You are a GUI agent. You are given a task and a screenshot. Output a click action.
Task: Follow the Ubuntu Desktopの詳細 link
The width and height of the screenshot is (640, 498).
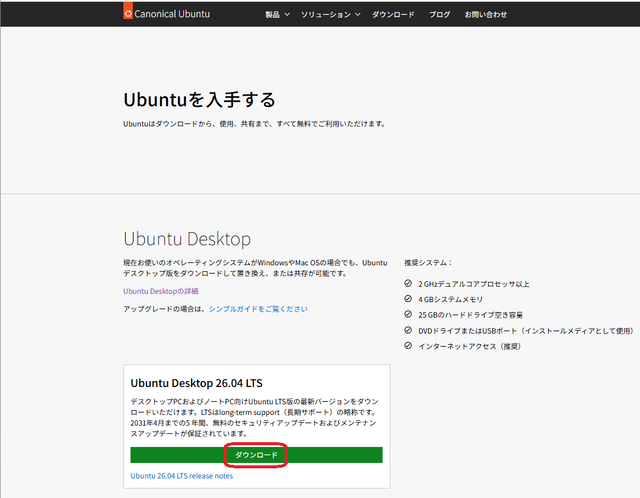pos(161,291)
